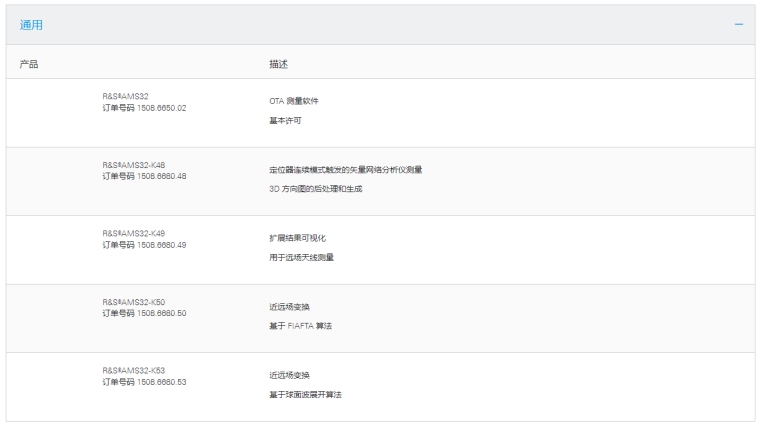Viewport: 760px width, 429px height.
Task: Click order number 1508.6650.02
Action: pos(144,108)
